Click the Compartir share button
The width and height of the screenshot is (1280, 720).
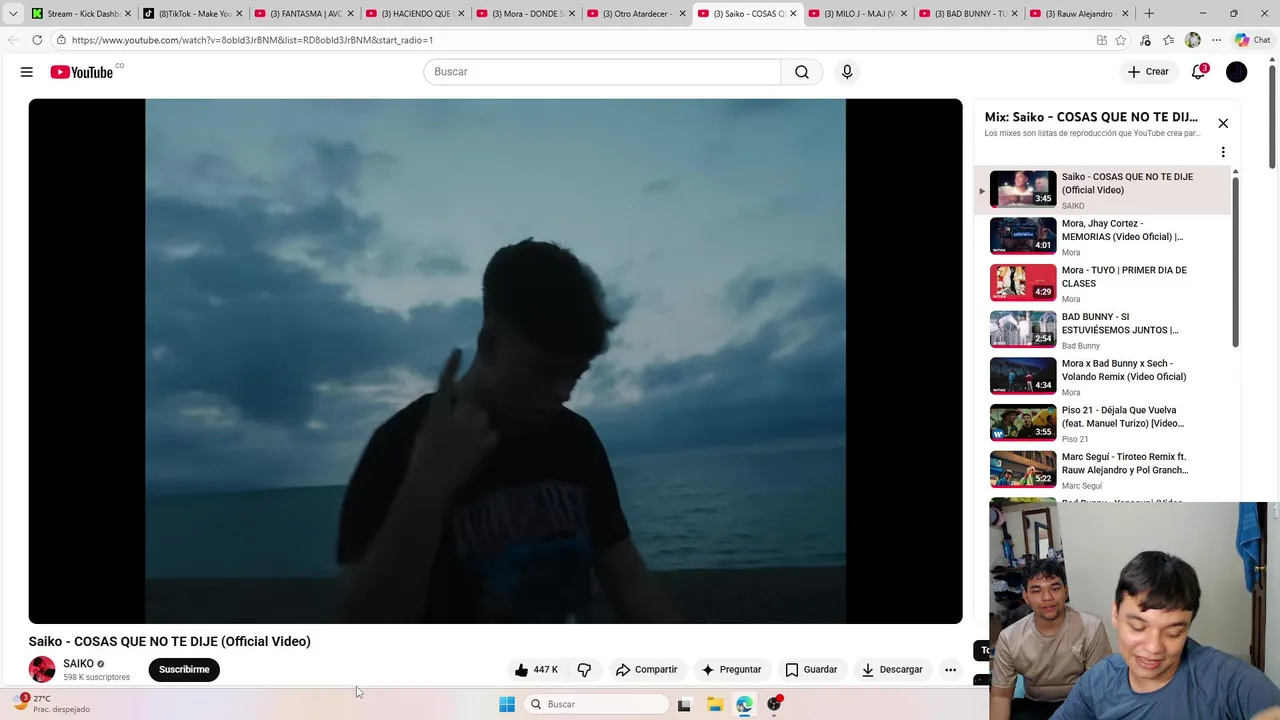(x=647, y=670)
